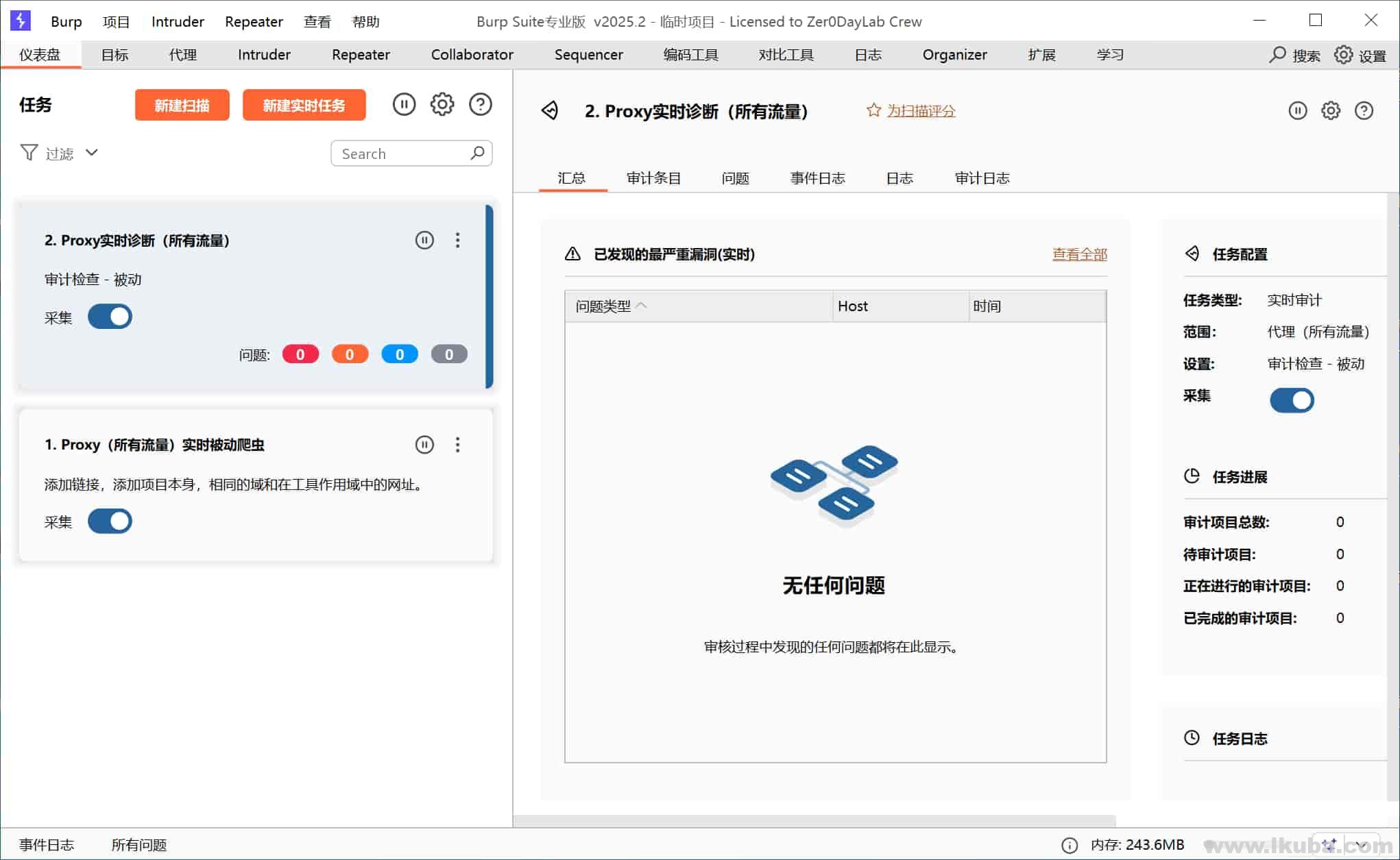
Task: Click the Host column header
Action: (x=901, y=306)
